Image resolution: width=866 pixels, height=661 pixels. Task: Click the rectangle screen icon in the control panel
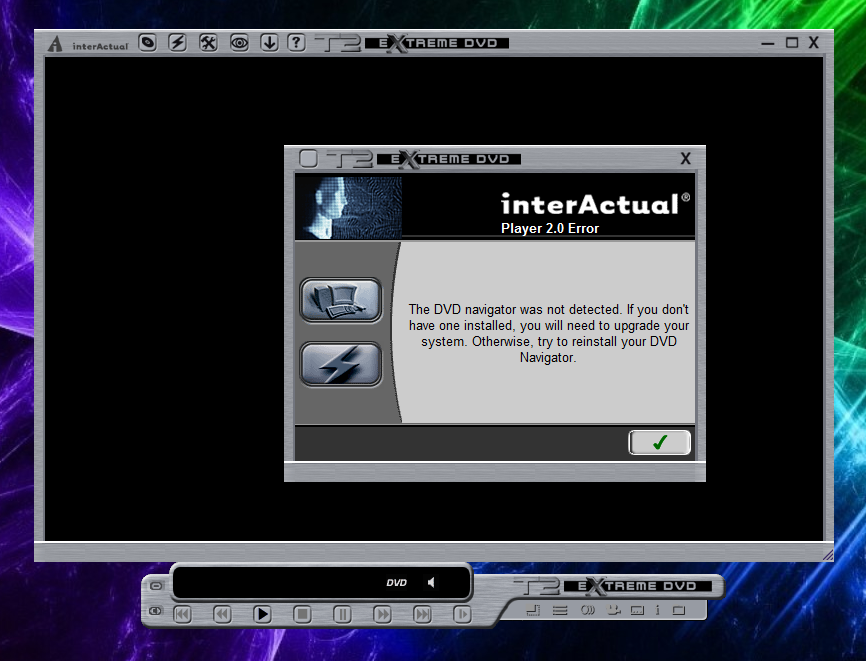(679, 610)
